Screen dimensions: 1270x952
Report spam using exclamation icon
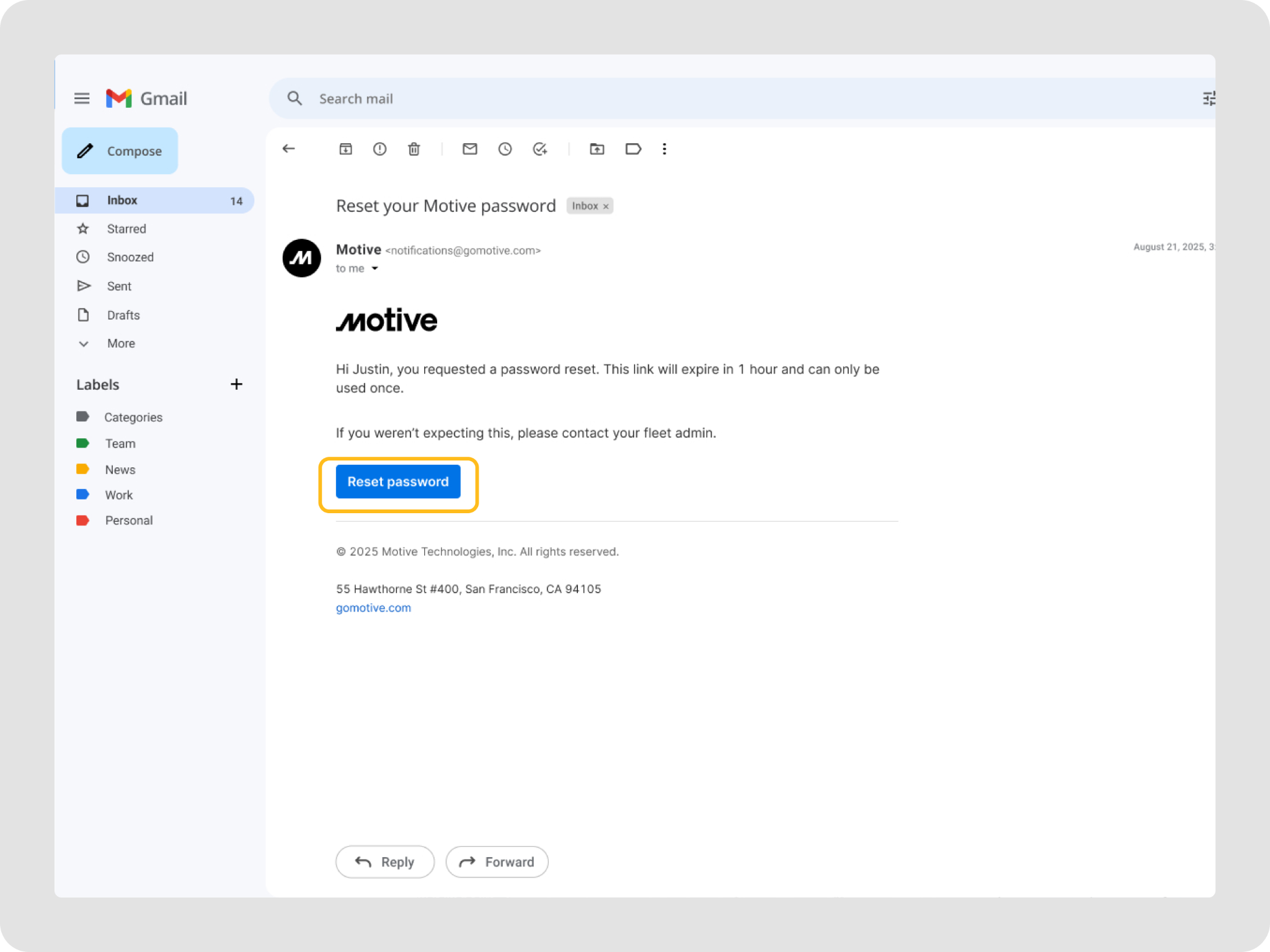coord(380,149)
